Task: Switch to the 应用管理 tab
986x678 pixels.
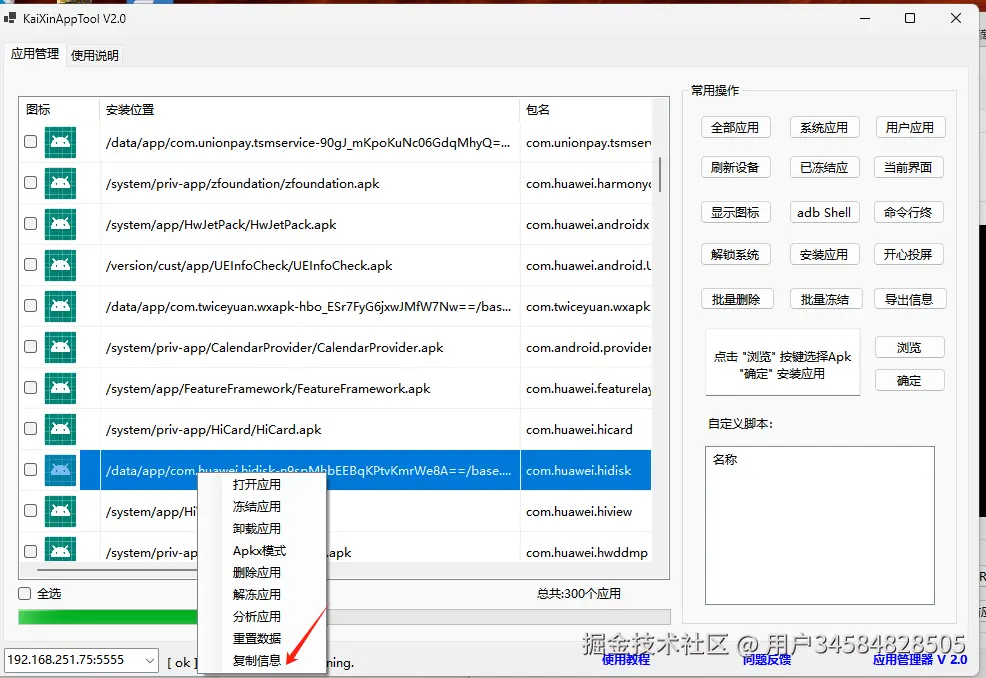Action: tap(35, 54)
